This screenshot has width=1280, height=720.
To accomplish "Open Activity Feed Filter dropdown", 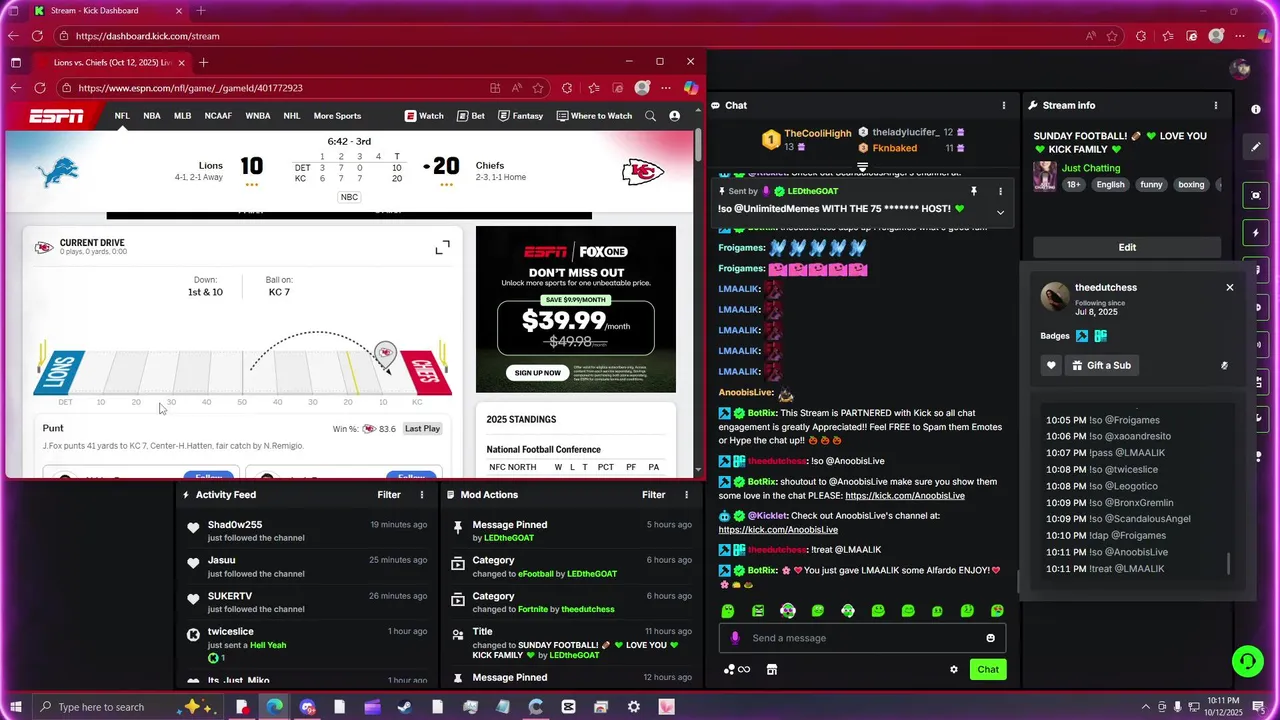I will 389,495.
